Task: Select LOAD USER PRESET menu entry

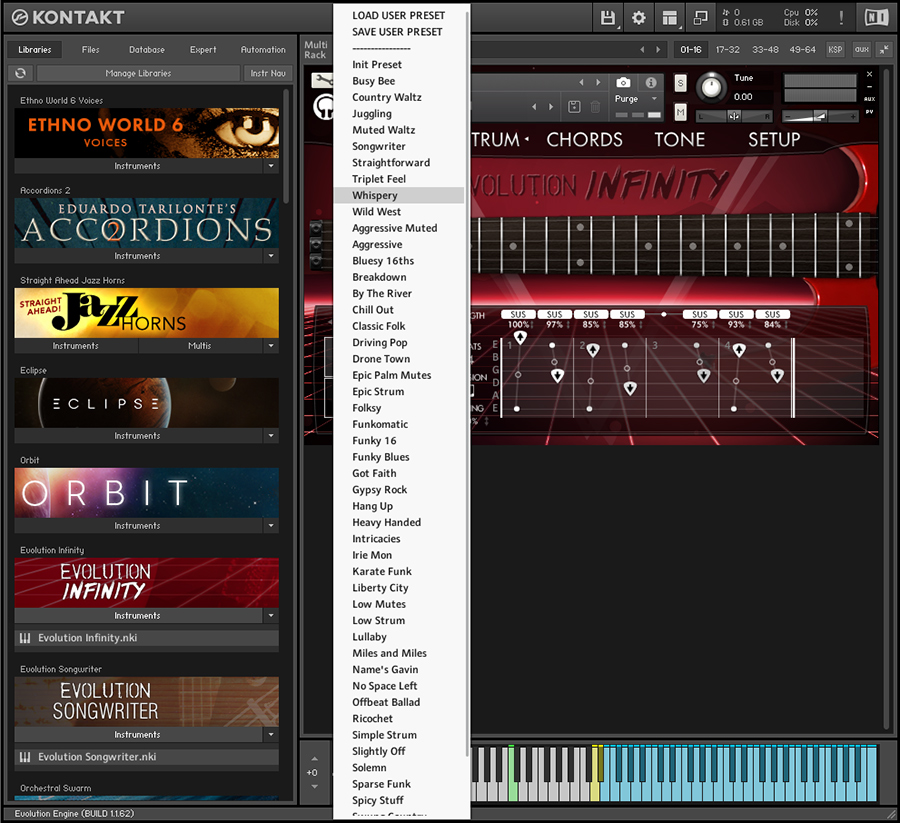Action: coord(399,15)
